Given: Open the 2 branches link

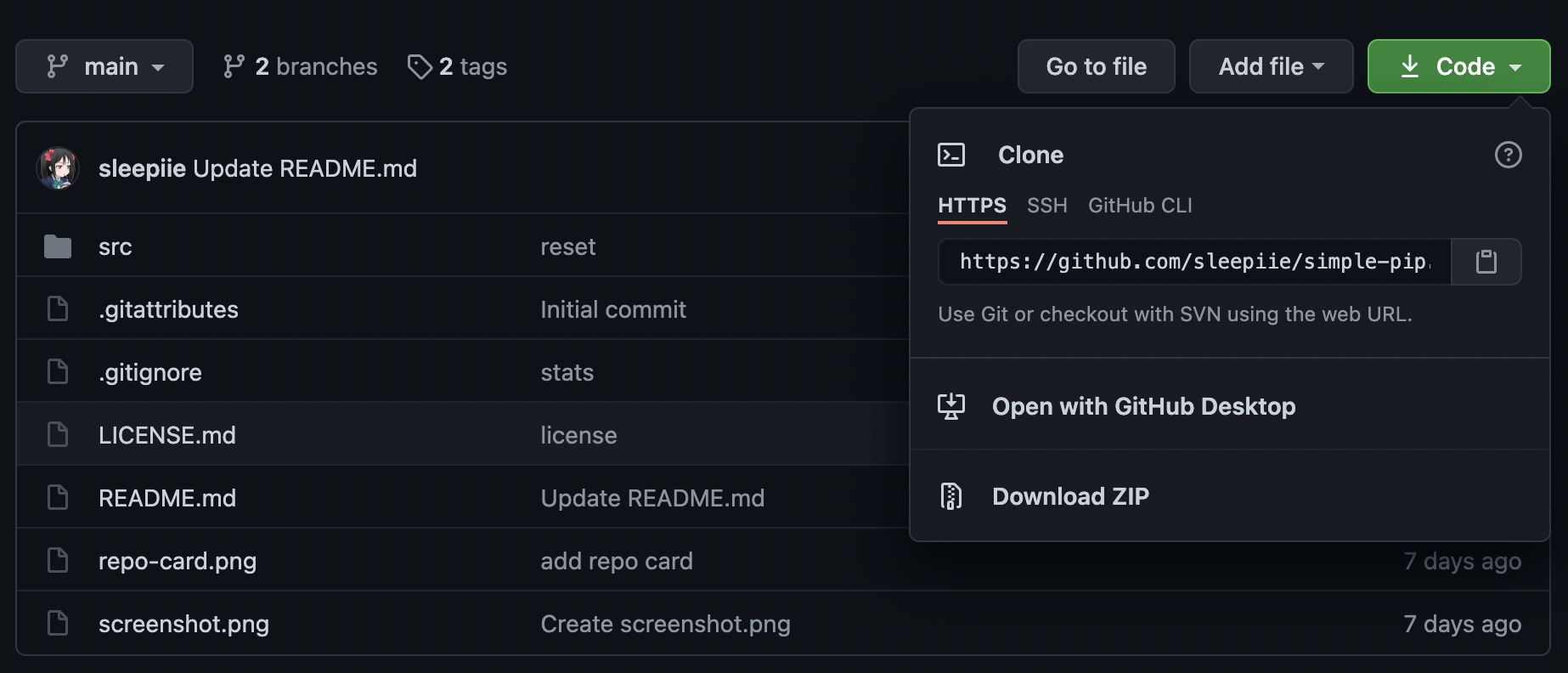Looking at the screenshot, I should click(300, 66).
